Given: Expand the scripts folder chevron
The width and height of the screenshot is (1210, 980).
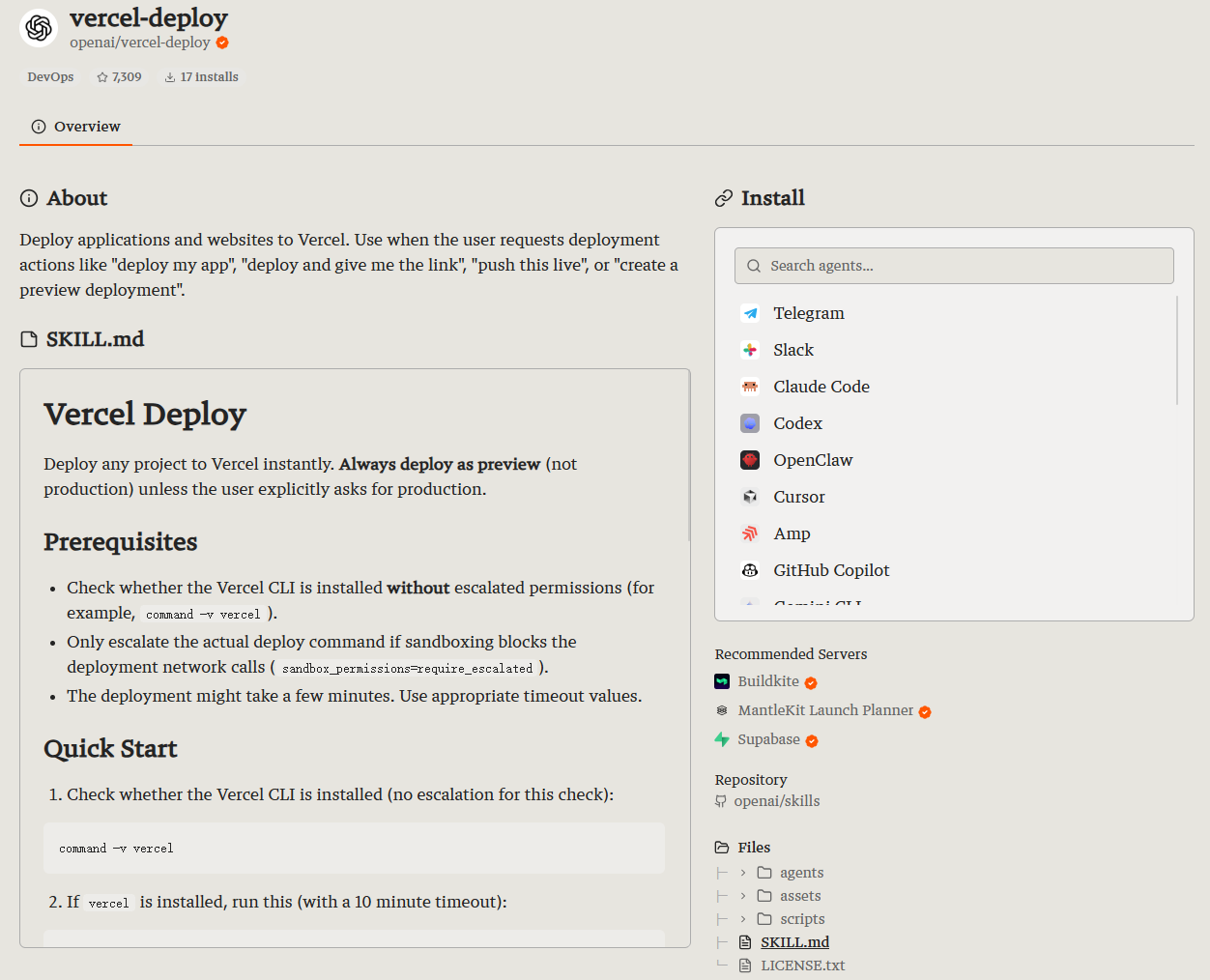Looking at the screenshot, I should (x=743, y=919).
